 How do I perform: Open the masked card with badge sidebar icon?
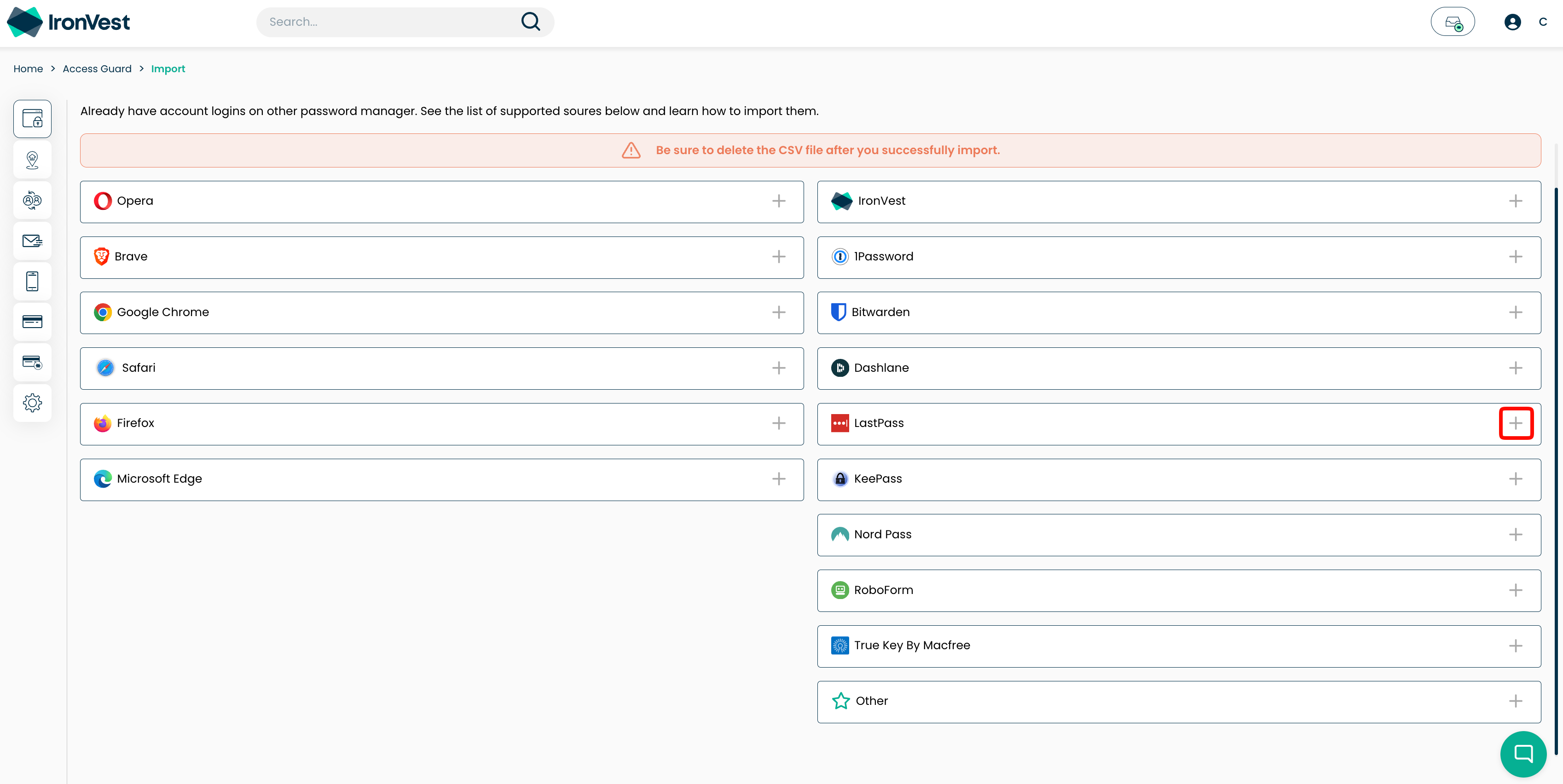click(32, 362)
